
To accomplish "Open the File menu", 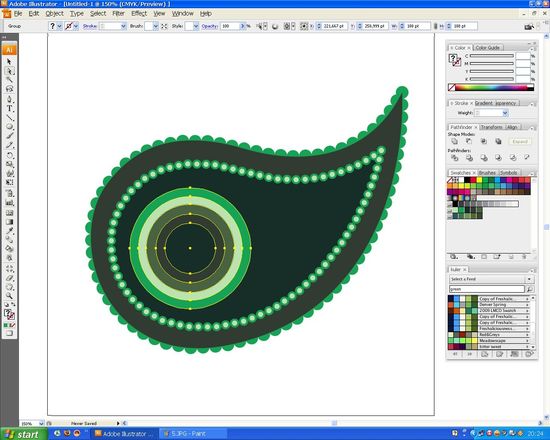I will tap(18, 14).
